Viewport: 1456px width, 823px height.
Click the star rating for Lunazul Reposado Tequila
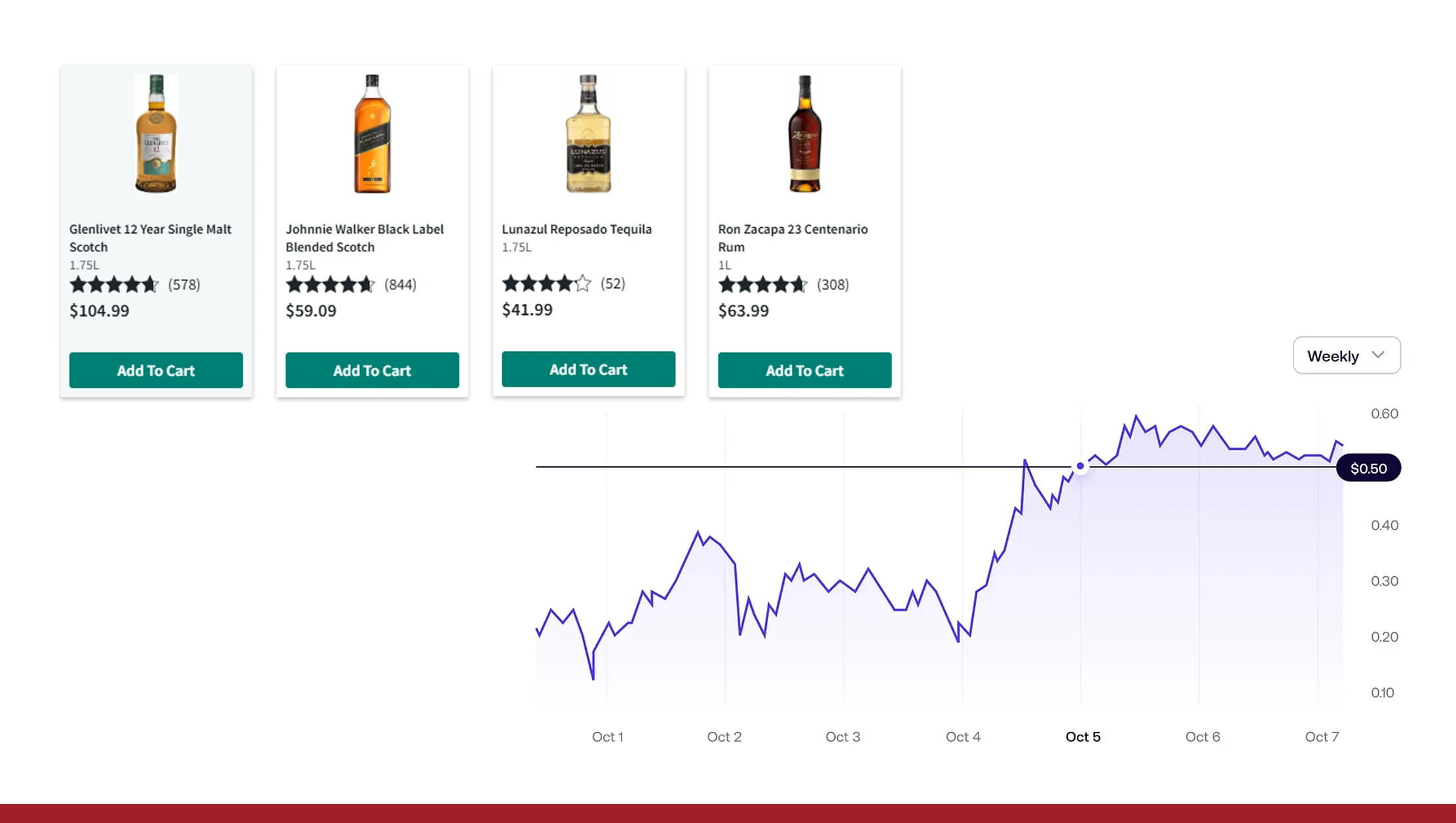[546, 283]
